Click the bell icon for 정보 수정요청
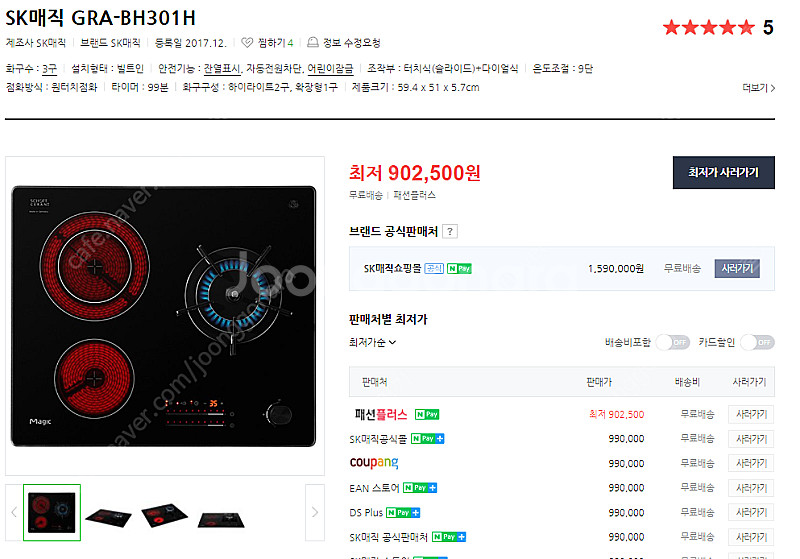The width and height of the screenshot is (800, 559). coord(313,42)
